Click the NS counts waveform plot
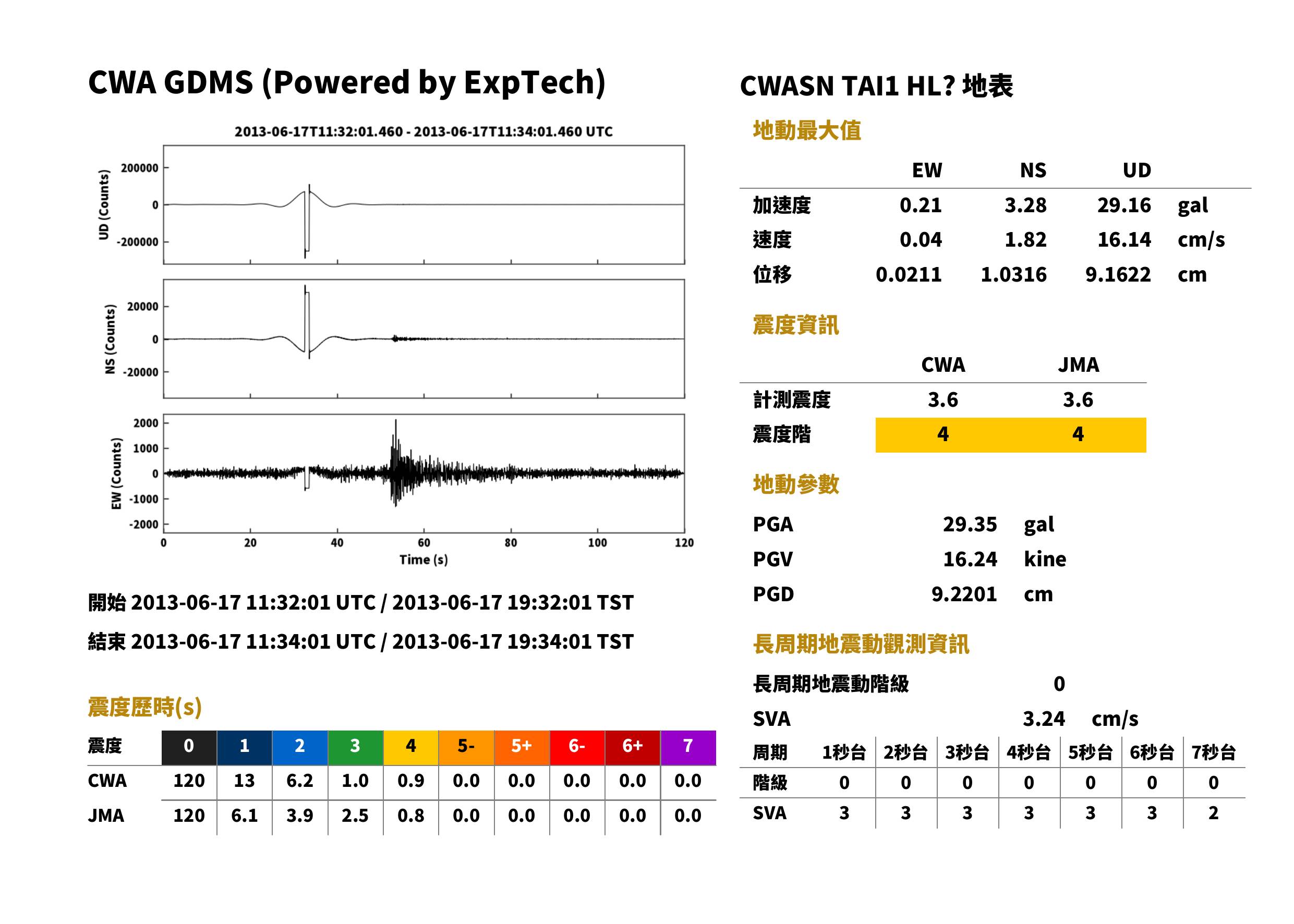The image size is (1294, 924). pos(424,338)
